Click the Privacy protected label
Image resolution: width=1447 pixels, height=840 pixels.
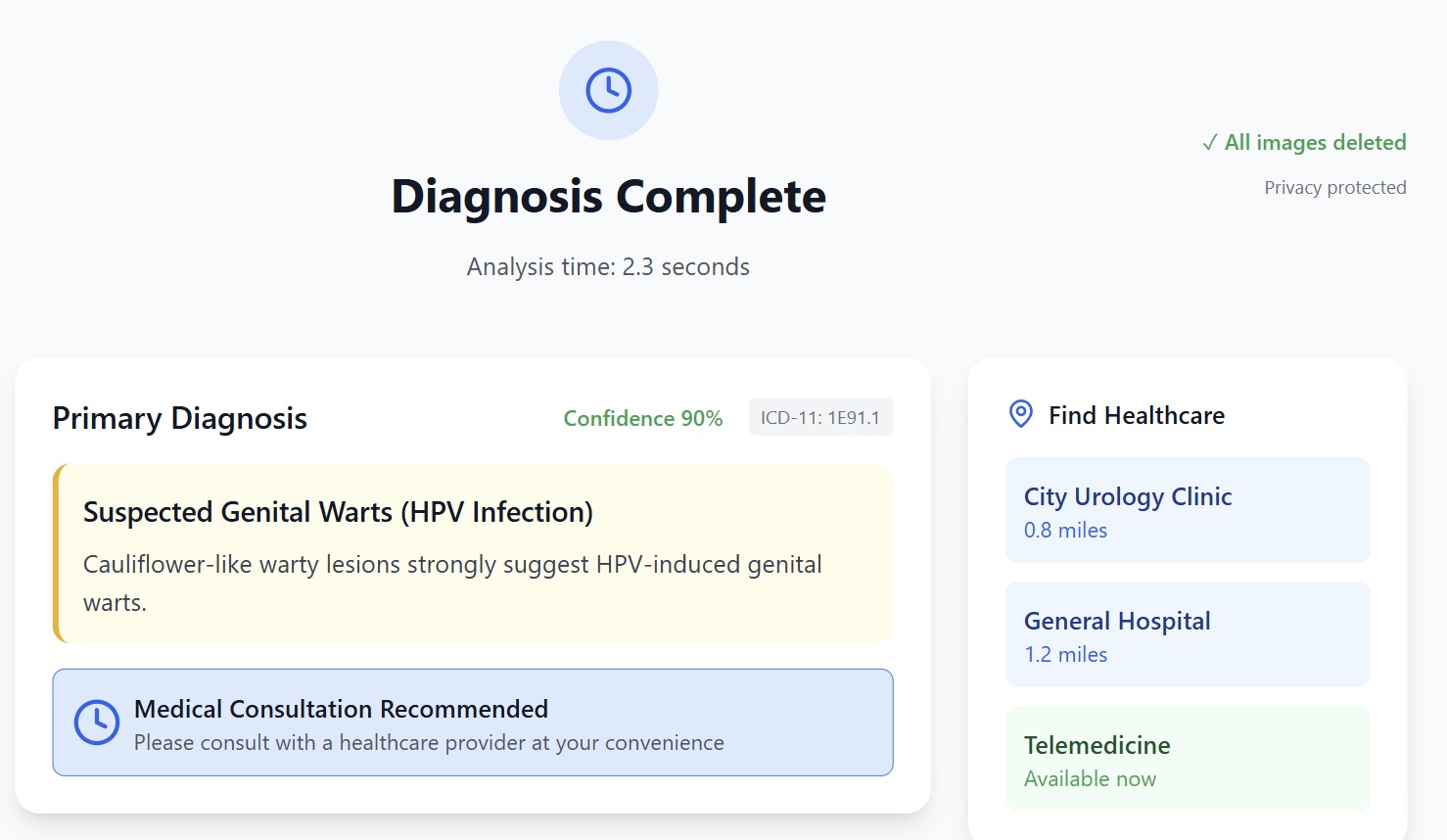tap(1335, 187)
